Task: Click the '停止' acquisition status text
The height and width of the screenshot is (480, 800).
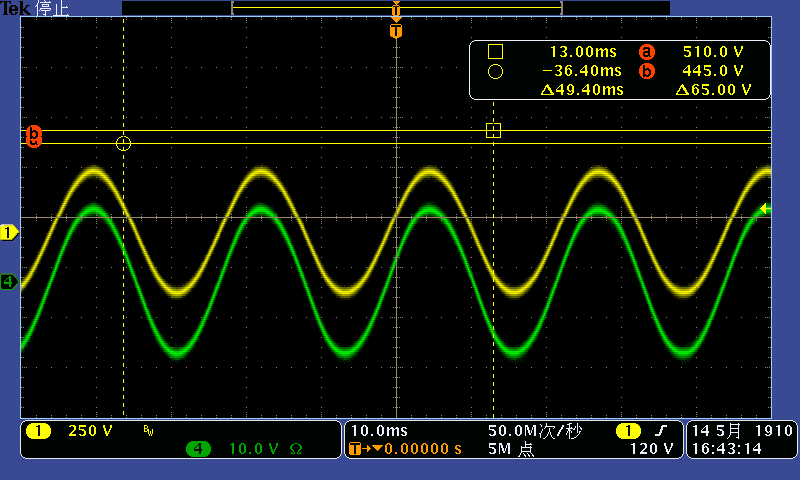Action: tap(52, 8)
